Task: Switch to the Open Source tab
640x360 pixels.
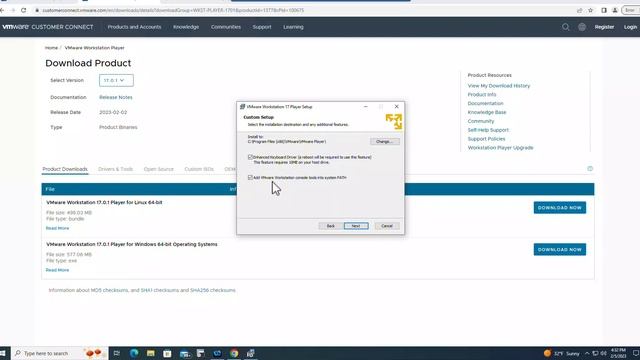Action: click(x=158, y=169)
